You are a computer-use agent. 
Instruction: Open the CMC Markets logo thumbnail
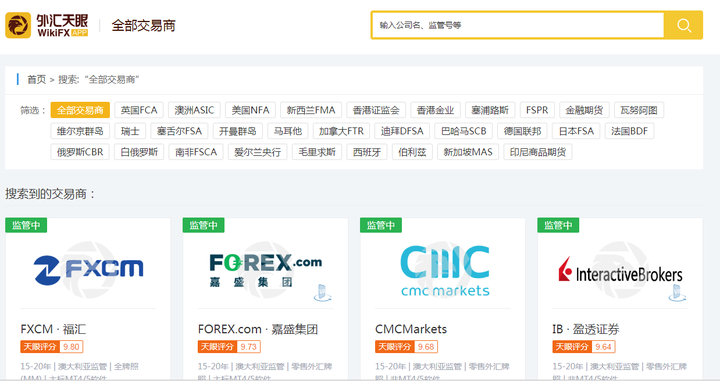(444, 271)
